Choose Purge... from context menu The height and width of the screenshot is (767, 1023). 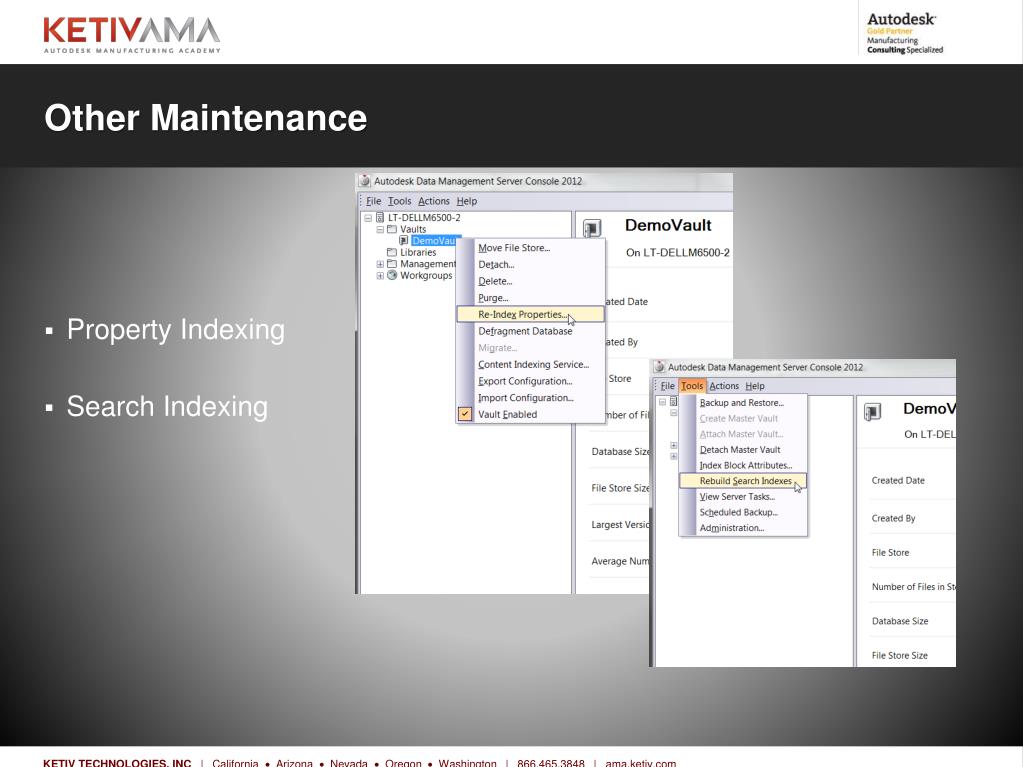[x=530, y=297]
